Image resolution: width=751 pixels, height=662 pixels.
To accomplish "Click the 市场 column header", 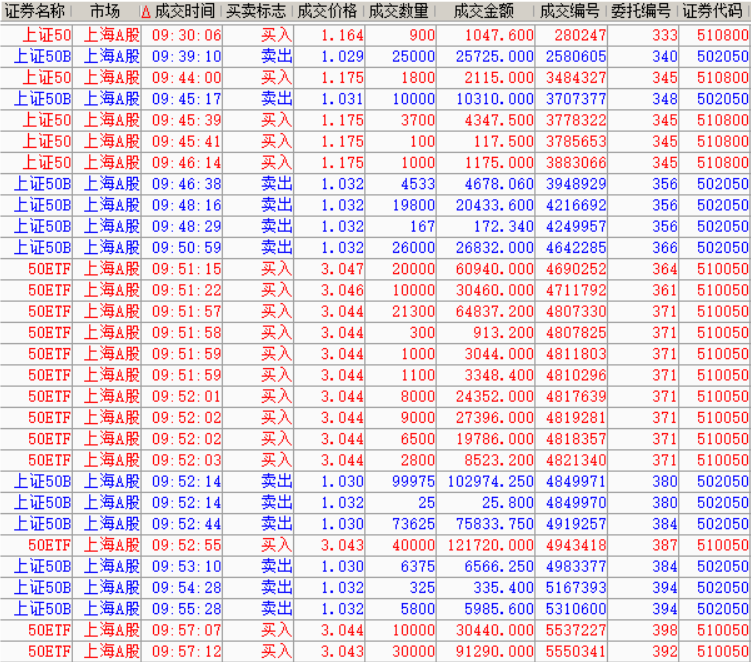I will (105, 11).
